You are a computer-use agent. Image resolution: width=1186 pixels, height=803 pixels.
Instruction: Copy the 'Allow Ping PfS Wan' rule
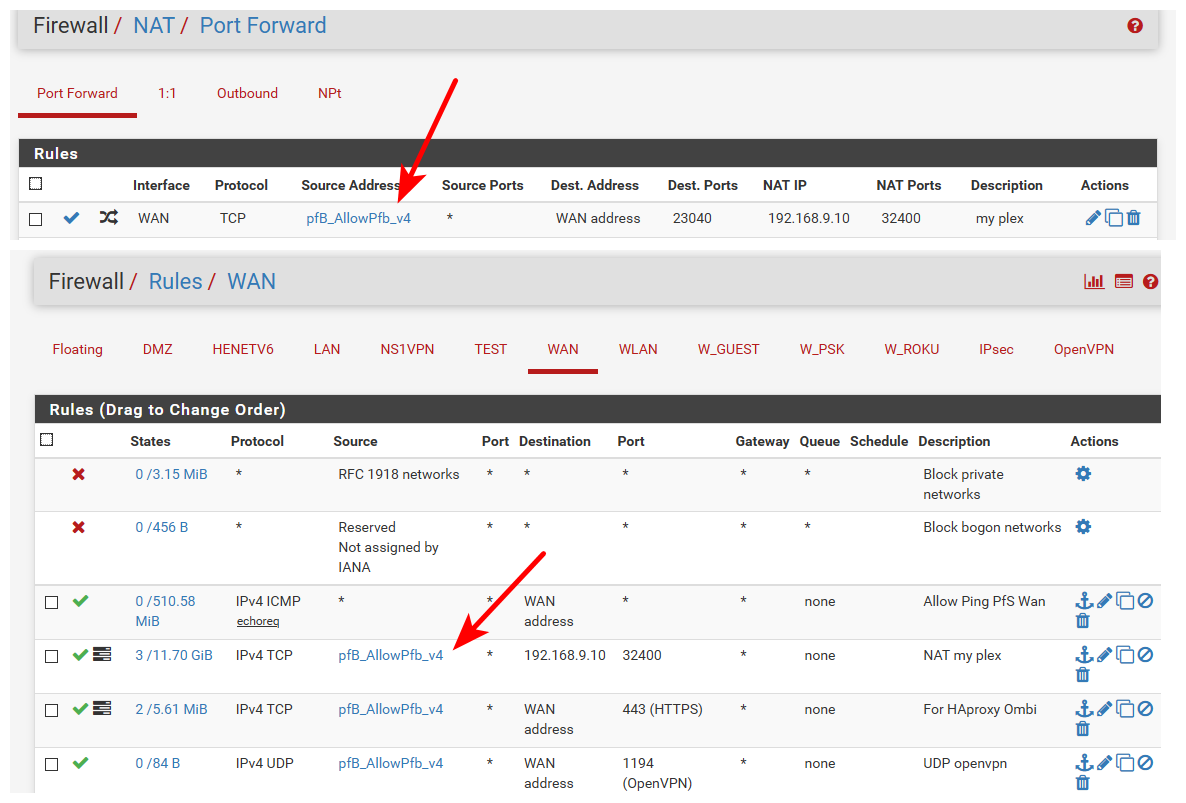point(1125,601)
